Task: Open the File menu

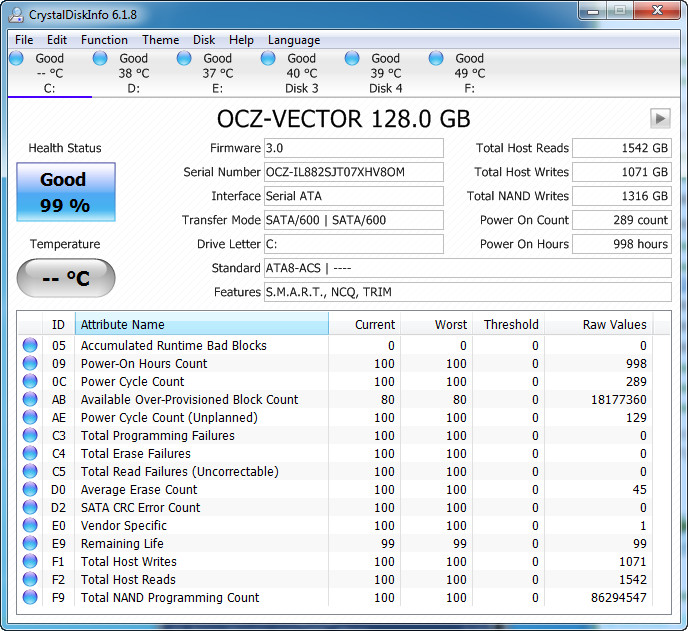Action: pyautogui.click(x=24, y=40)
